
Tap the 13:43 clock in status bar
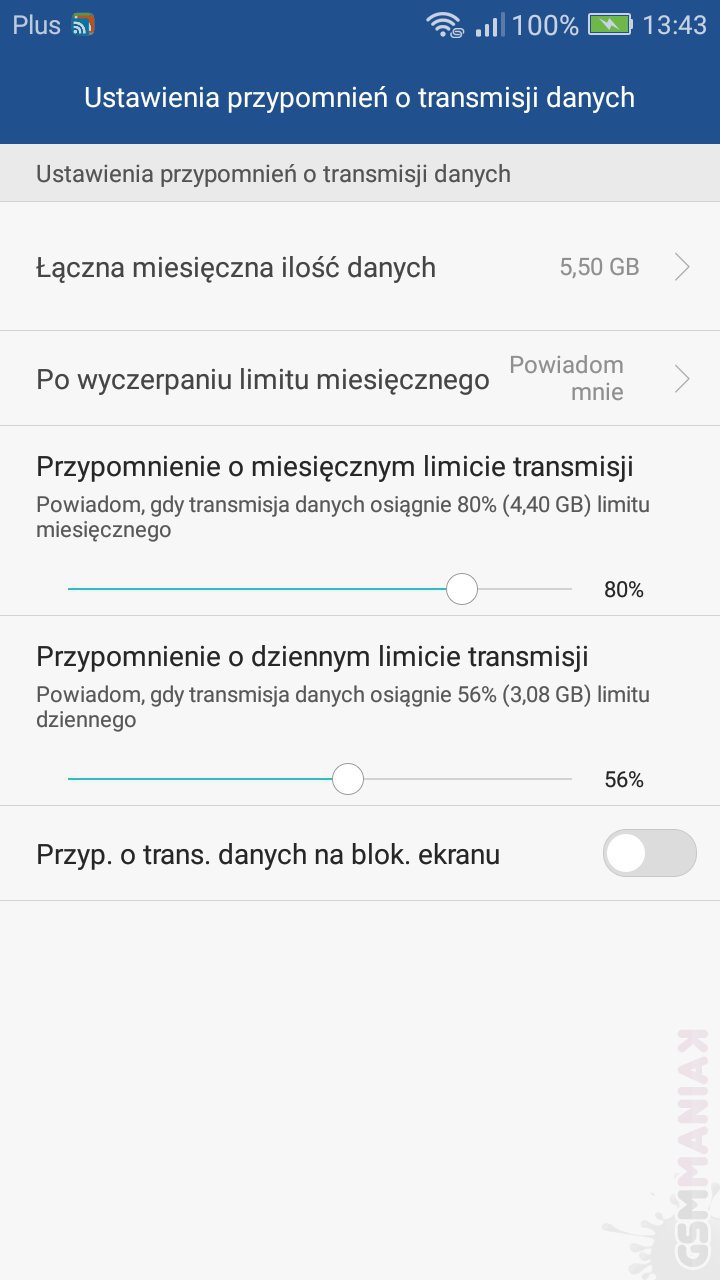674,25
